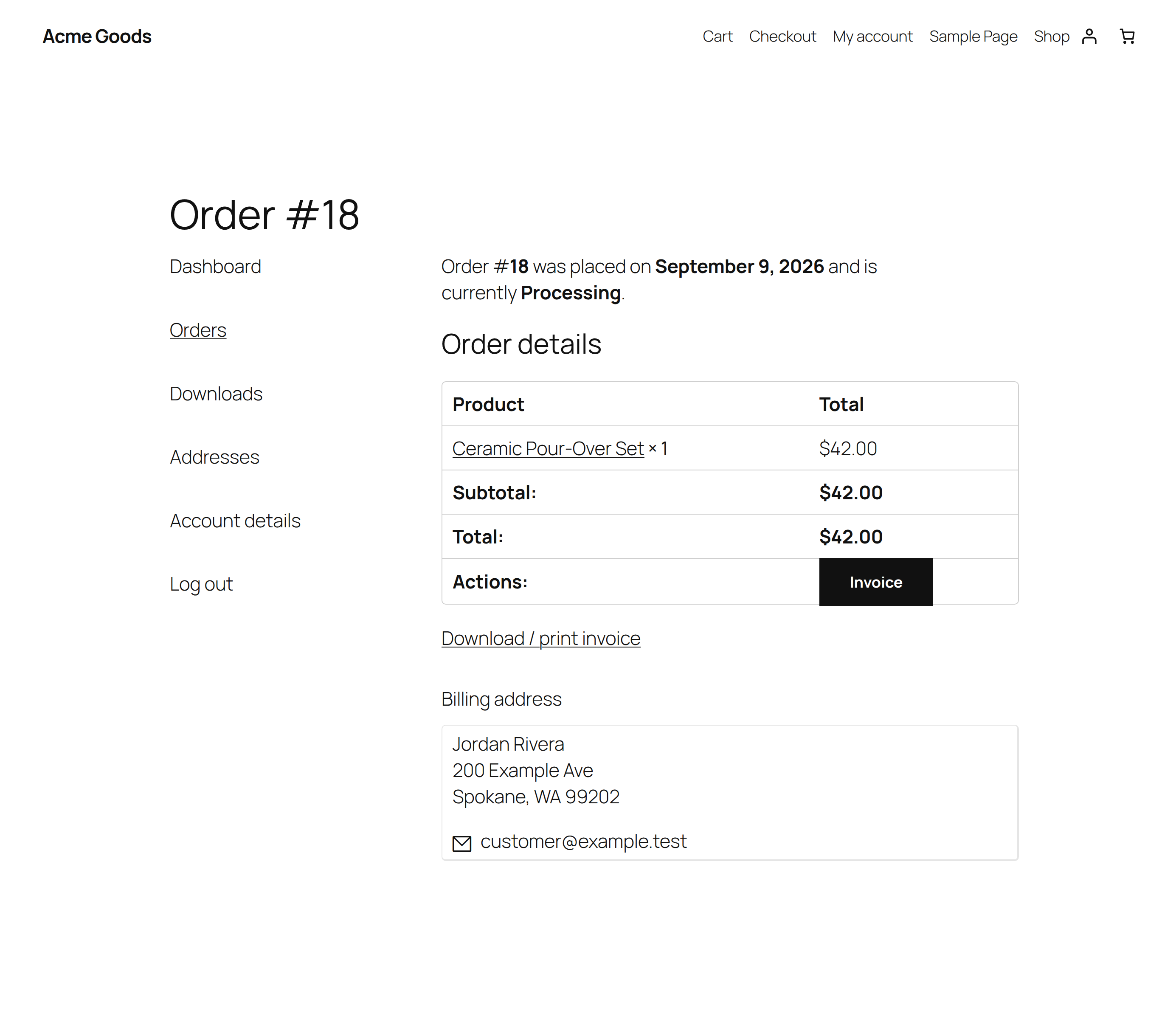Navigate to My account in top navigation
The width and height of the screenshot is (1176, 1019).
coord(872,37)
